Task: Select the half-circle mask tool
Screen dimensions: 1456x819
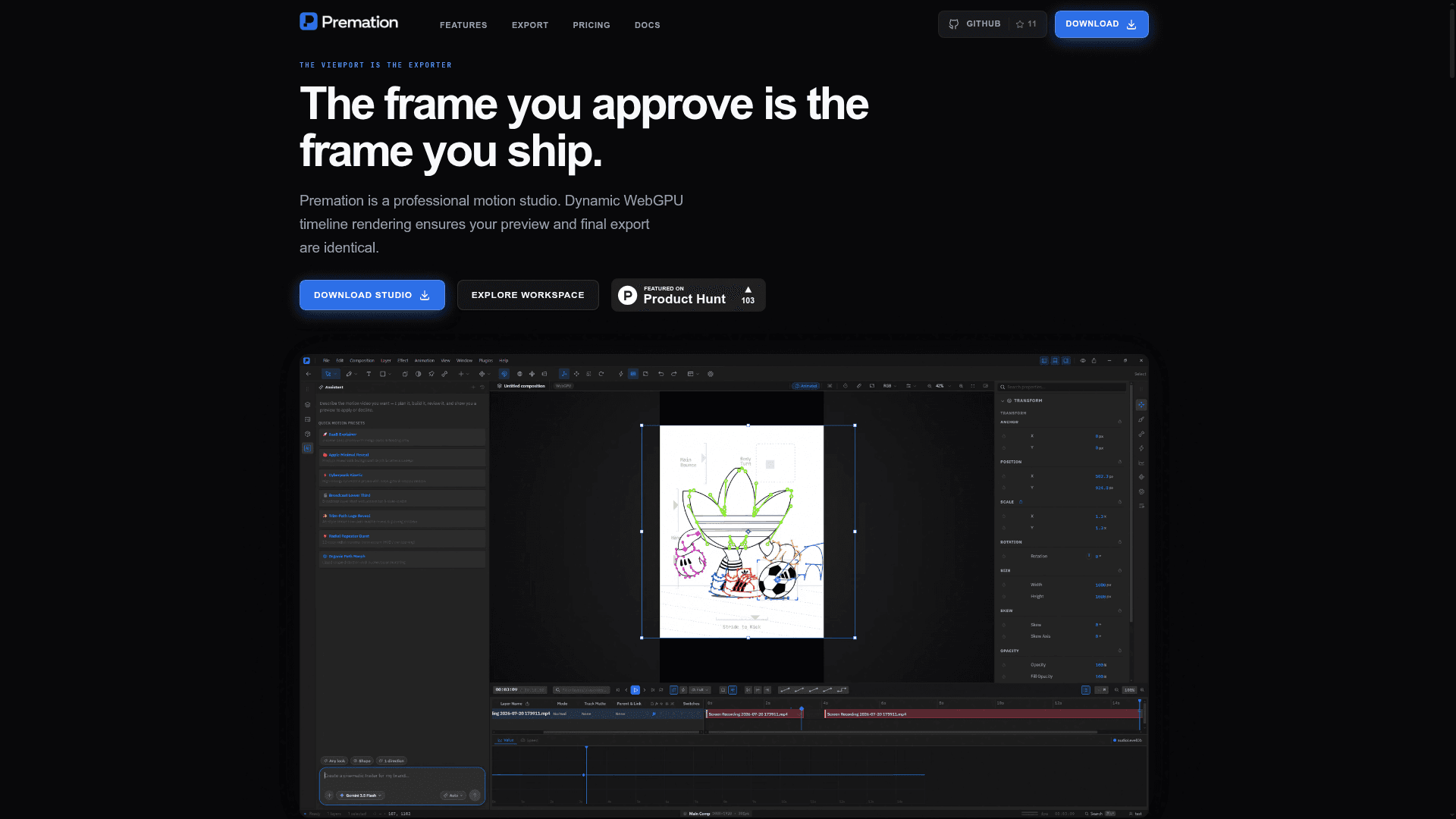Action: pyautogui.click(x=419, y=374)
